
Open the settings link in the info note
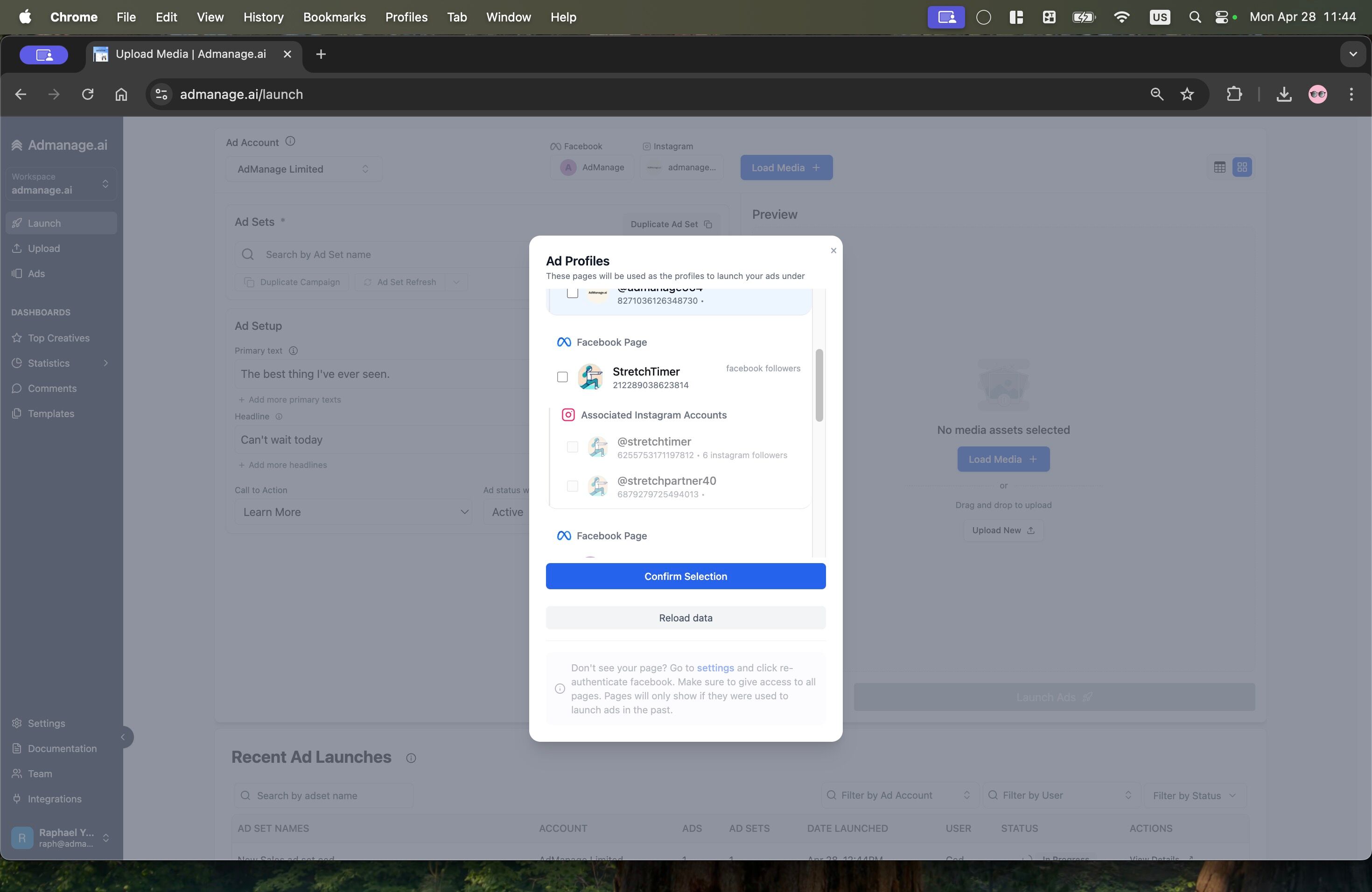click(715, 668)
